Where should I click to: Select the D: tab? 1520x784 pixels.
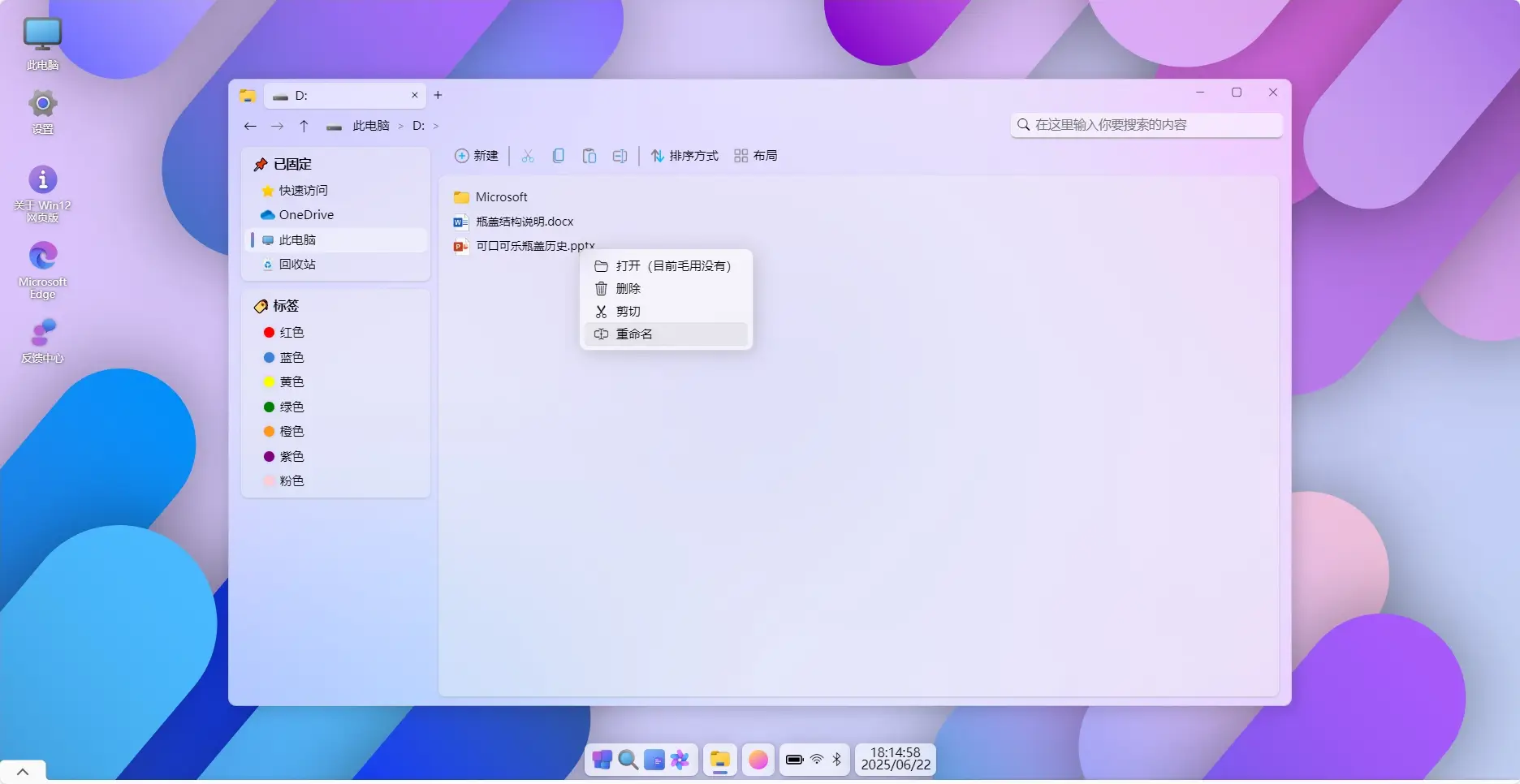coord(343,96)
